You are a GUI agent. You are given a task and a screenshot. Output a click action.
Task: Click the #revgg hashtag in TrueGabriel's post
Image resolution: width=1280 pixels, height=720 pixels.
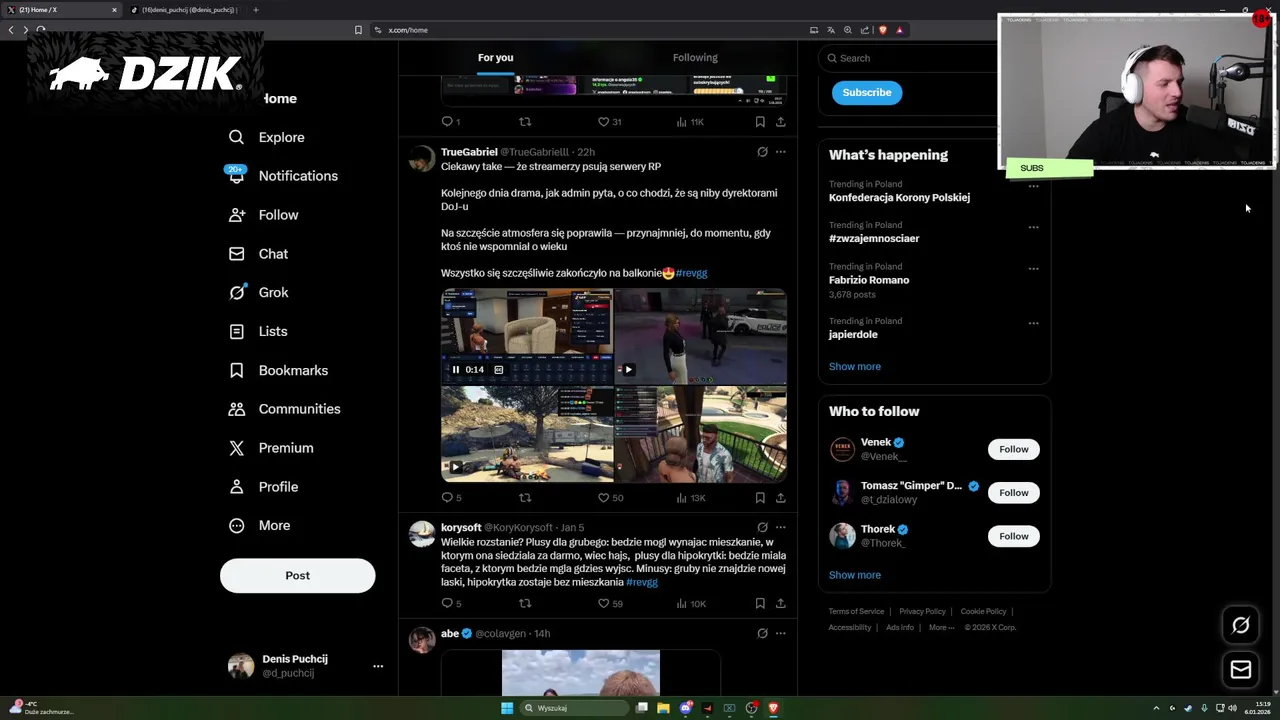(691, 273)
